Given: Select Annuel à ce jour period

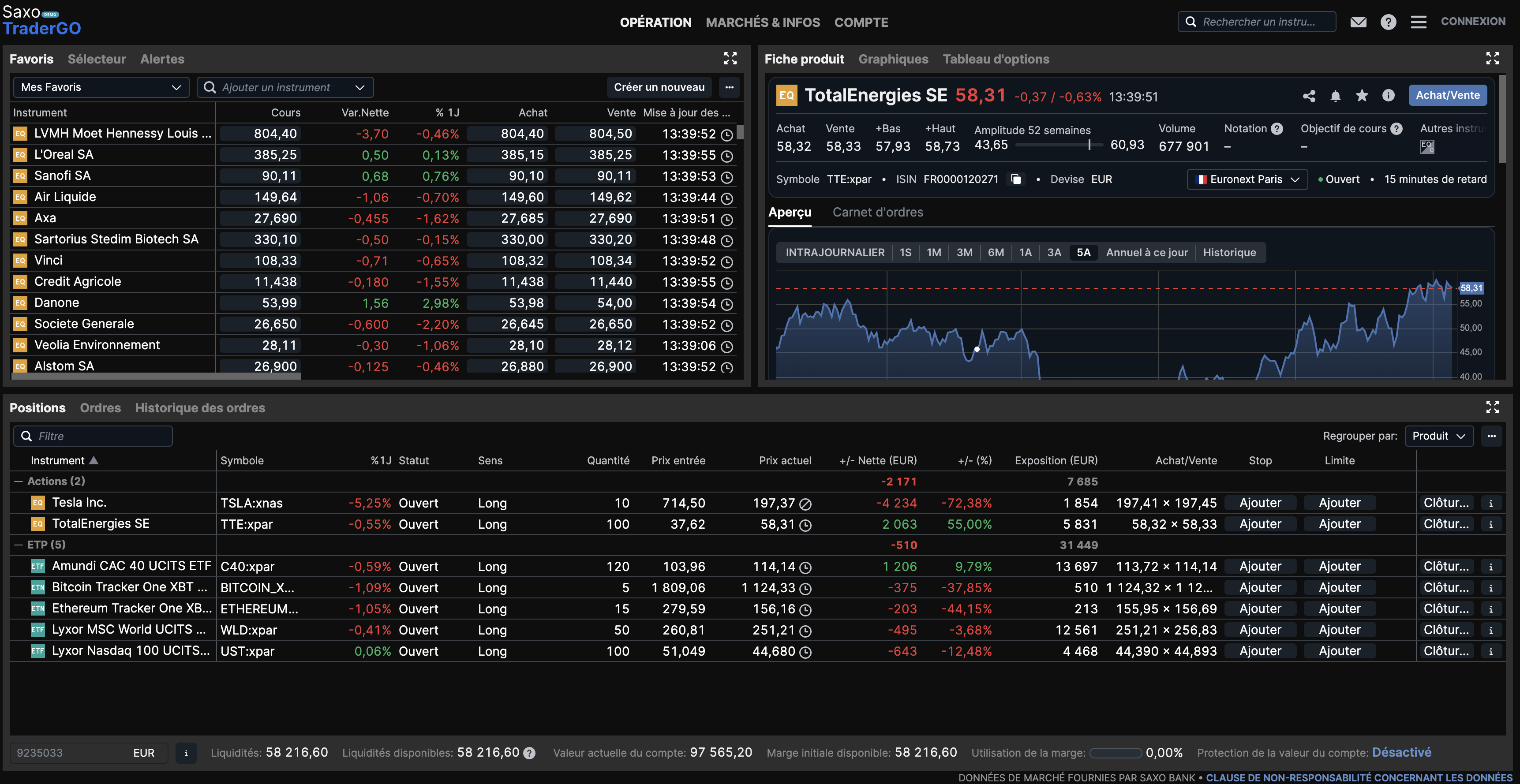Looking at the screenshot, I should (x=1146, y=253).
